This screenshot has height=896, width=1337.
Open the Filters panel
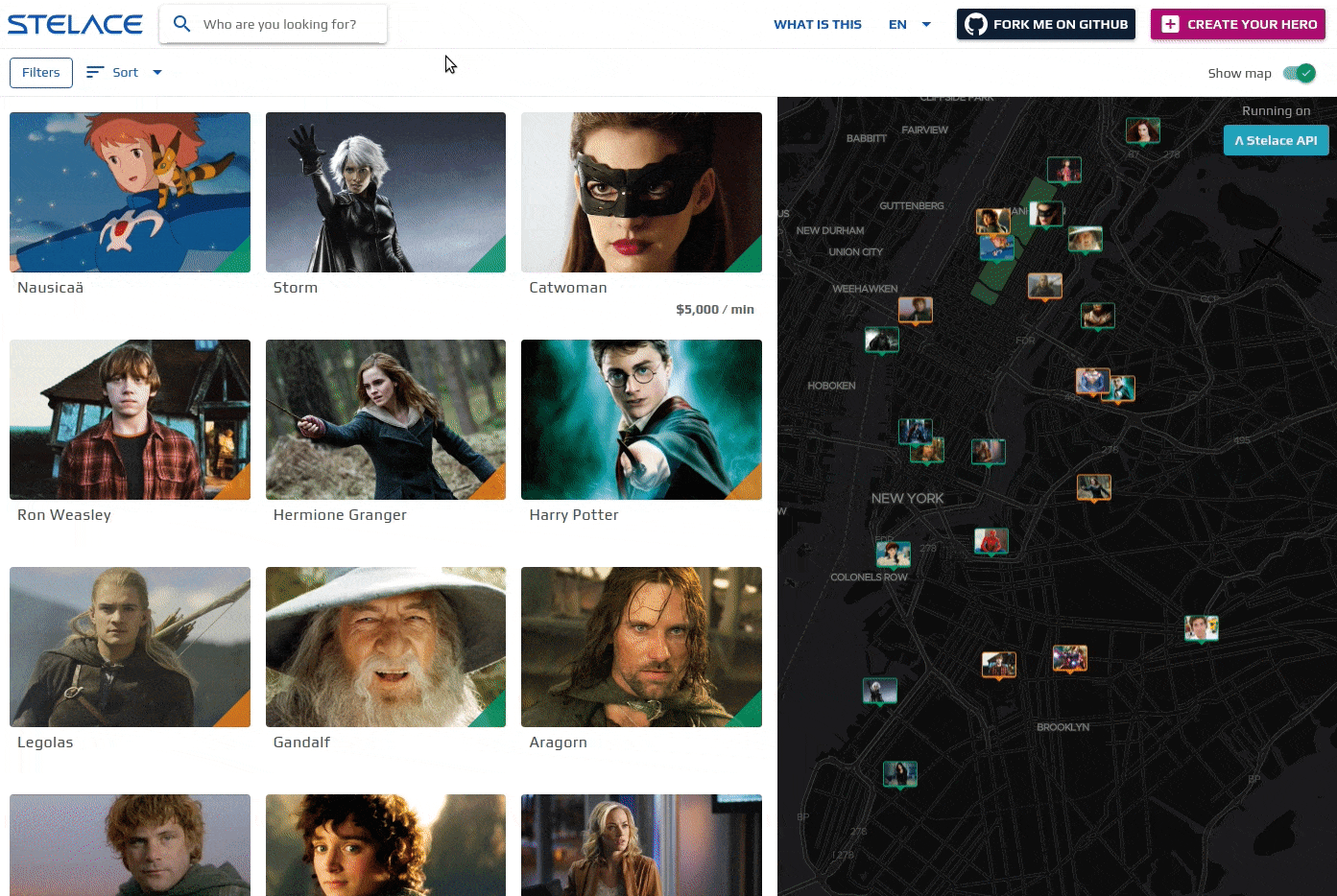coord(41,73)
